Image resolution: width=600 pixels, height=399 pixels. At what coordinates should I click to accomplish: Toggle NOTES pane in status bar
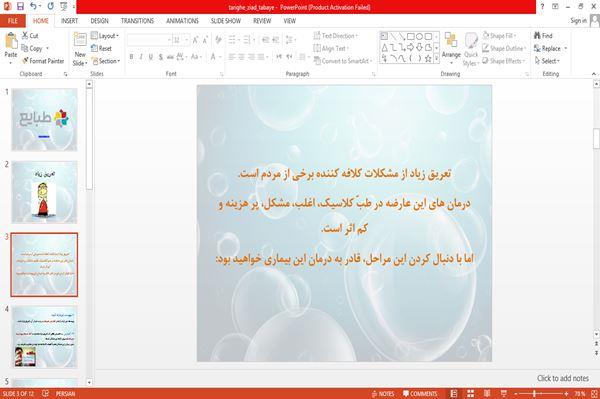pyautogui.click(x=383, y=393)
